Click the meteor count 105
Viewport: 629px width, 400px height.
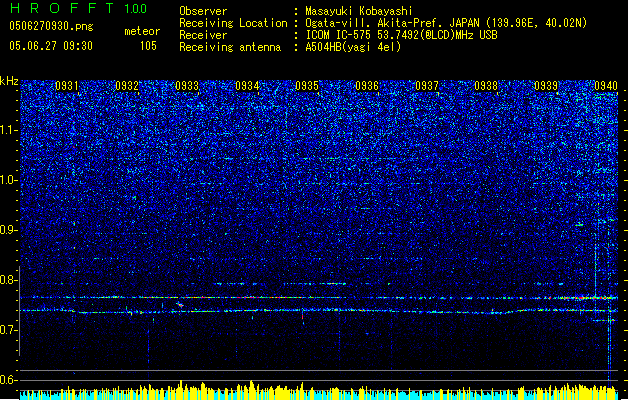pos(148,46)
